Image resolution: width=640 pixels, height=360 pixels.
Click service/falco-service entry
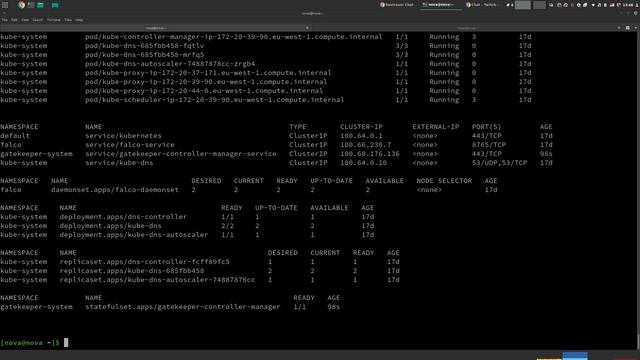[130, 145]
